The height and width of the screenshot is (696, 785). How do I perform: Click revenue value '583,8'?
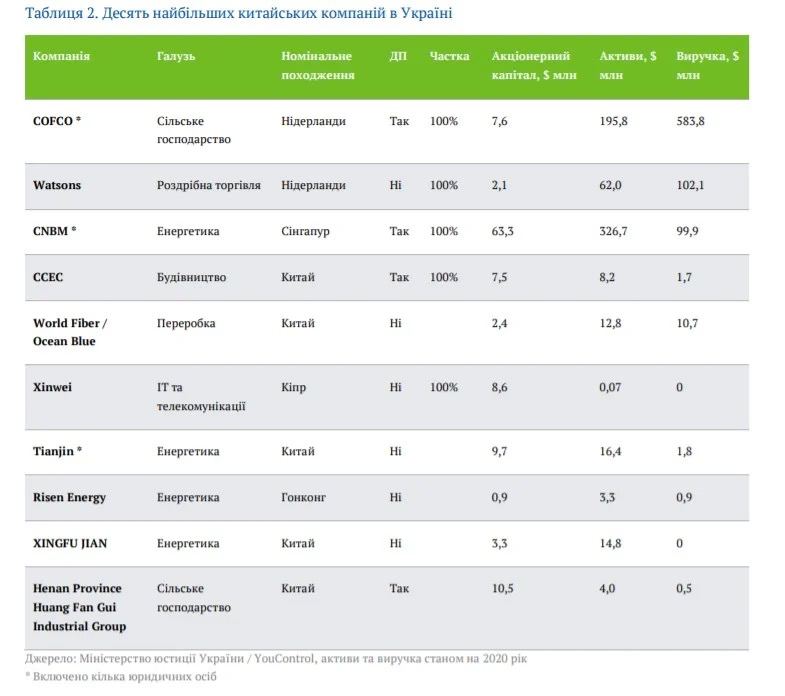coord(690,122)
